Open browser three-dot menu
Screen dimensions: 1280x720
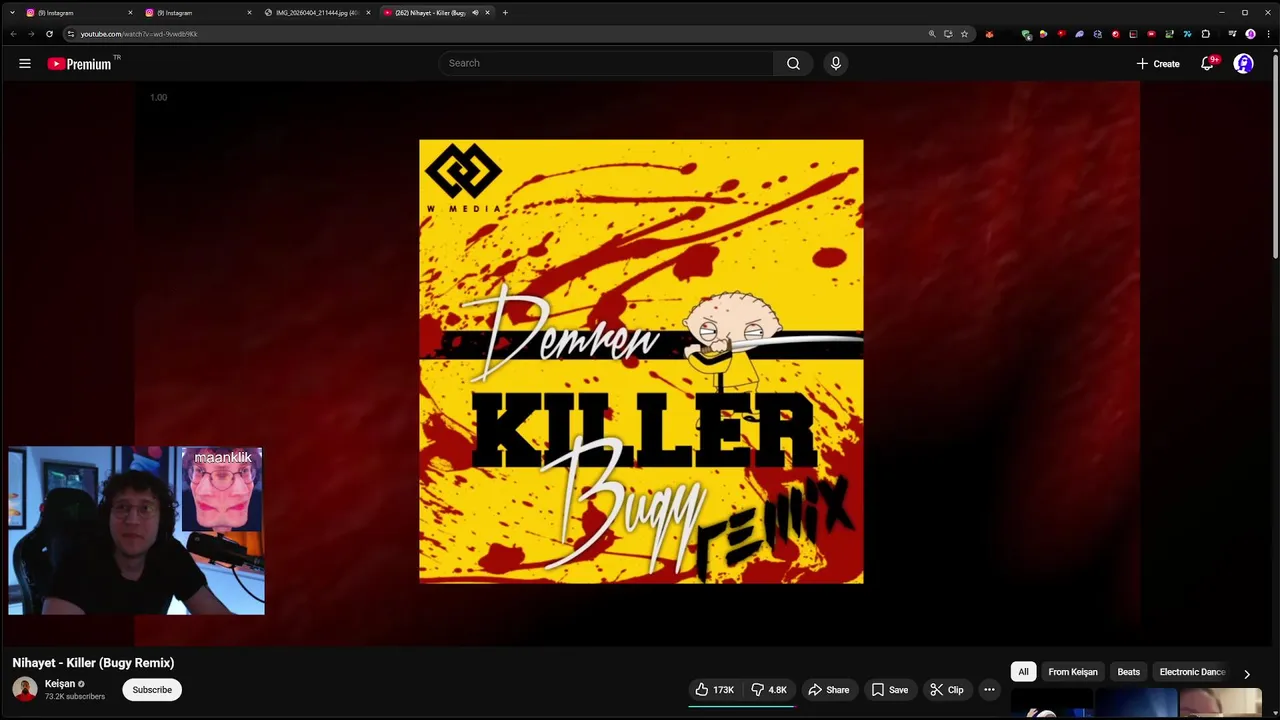coord(1269,34)
